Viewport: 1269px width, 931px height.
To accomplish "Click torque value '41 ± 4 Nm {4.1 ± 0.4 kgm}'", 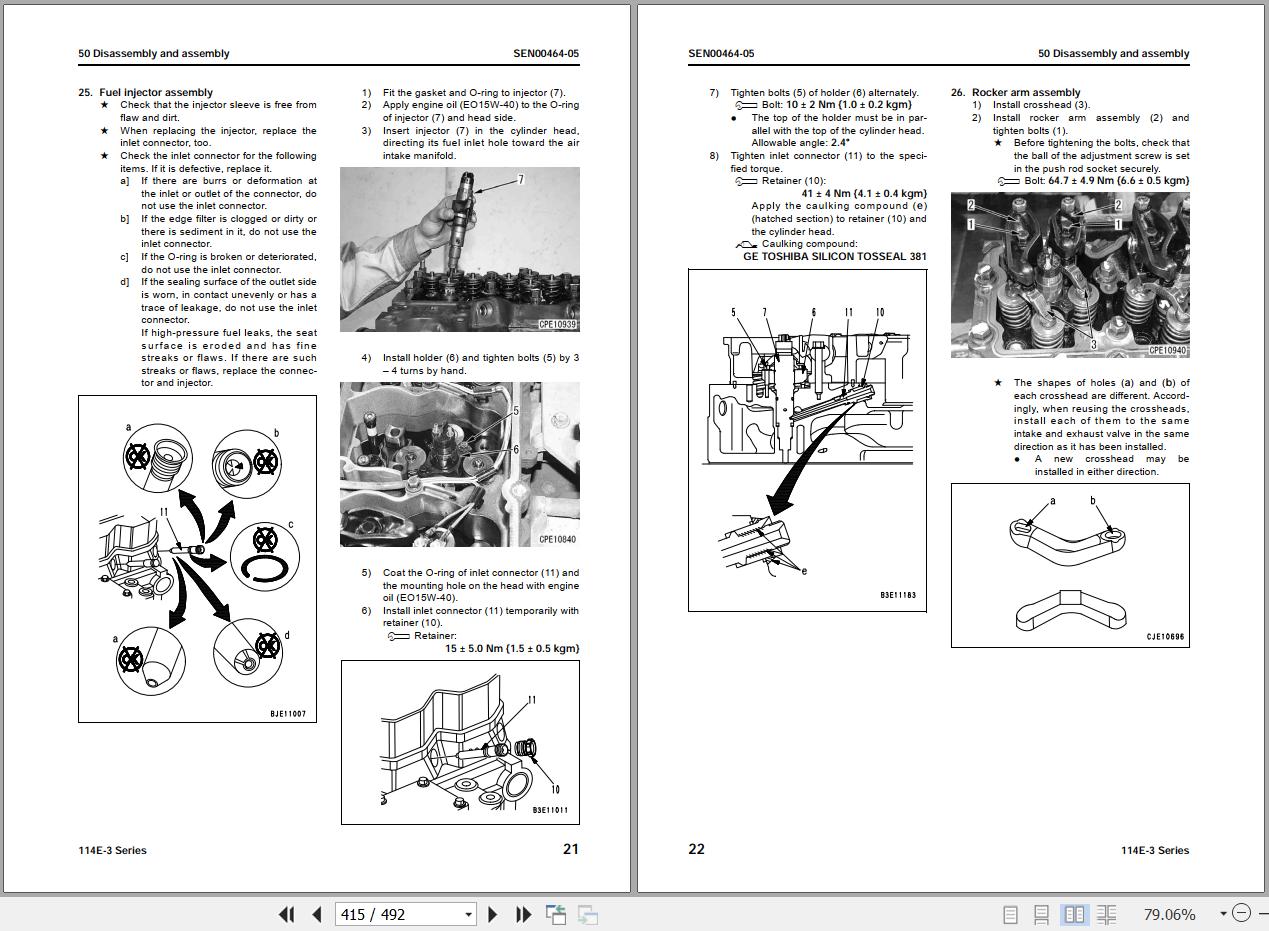I will (x=864, y=193).
